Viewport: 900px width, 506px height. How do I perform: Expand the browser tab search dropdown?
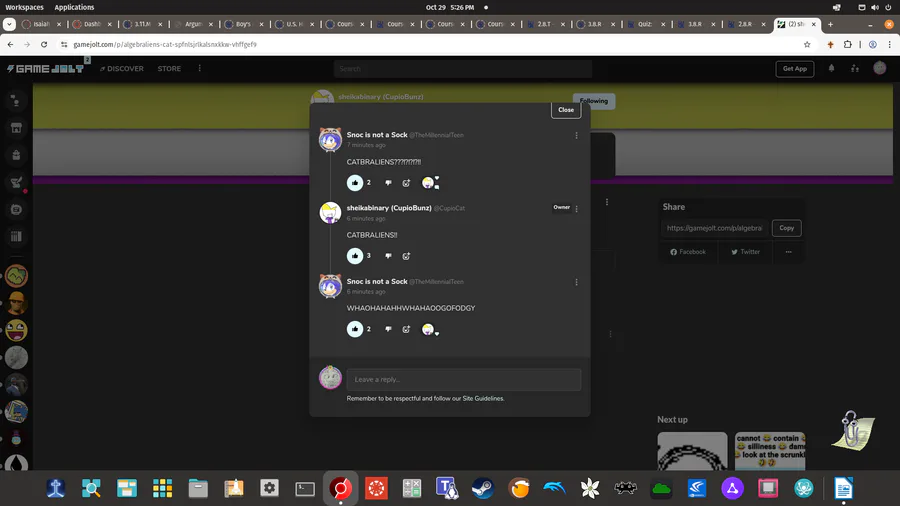[x=9, y=24]
